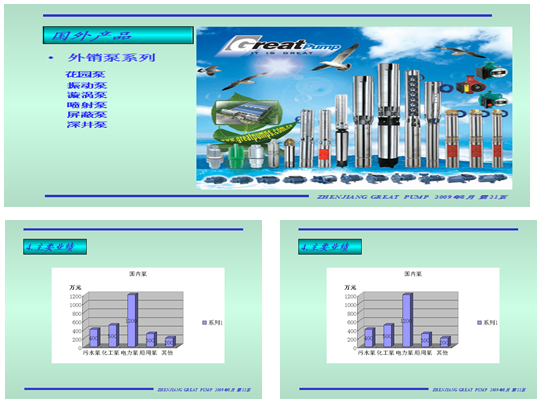Click the 万元 axis label in right chart
The image size is (546, 407).
(350, 288)
